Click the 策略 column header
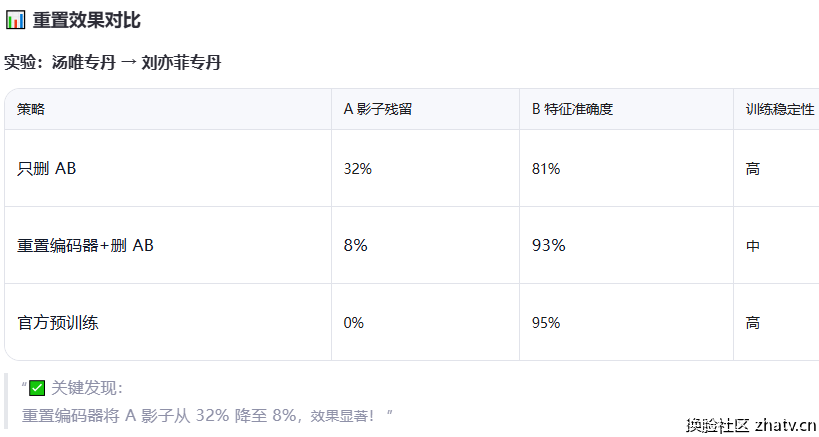Screen dimensions: 819x437 pyautogui.click(x=31, y=109)
